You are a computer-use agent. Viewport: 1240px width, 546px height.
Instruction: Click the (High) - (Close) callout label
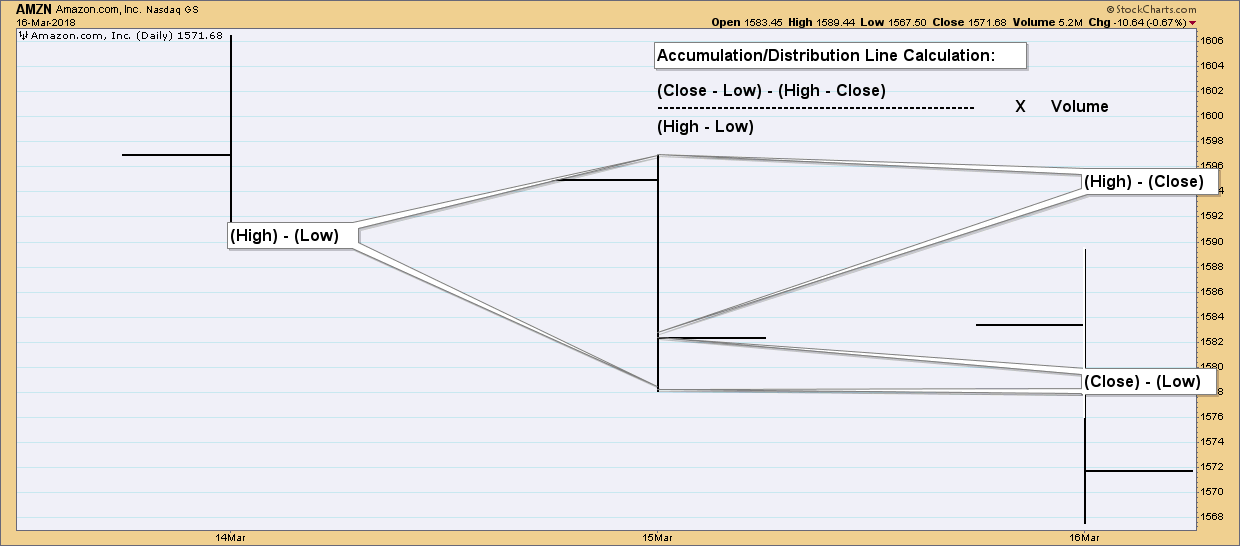point(1150,183)
